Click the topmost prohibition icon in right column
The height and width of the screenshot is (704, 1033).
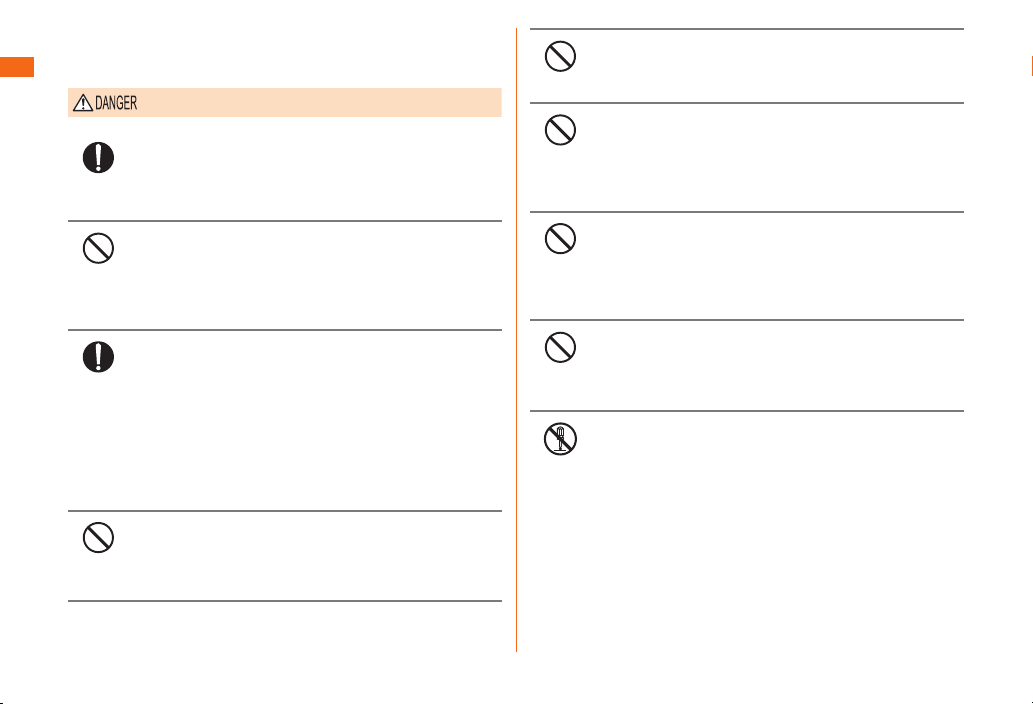(561, 56)
